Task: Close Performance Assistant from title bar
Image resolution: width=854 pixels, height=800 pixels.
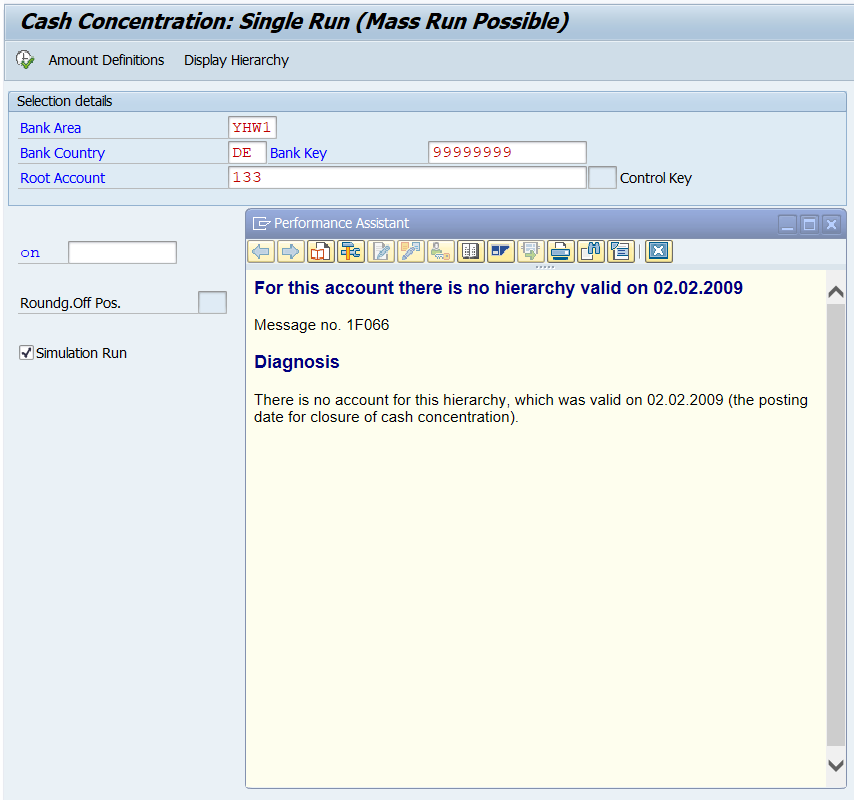Action: coord(831,224)
